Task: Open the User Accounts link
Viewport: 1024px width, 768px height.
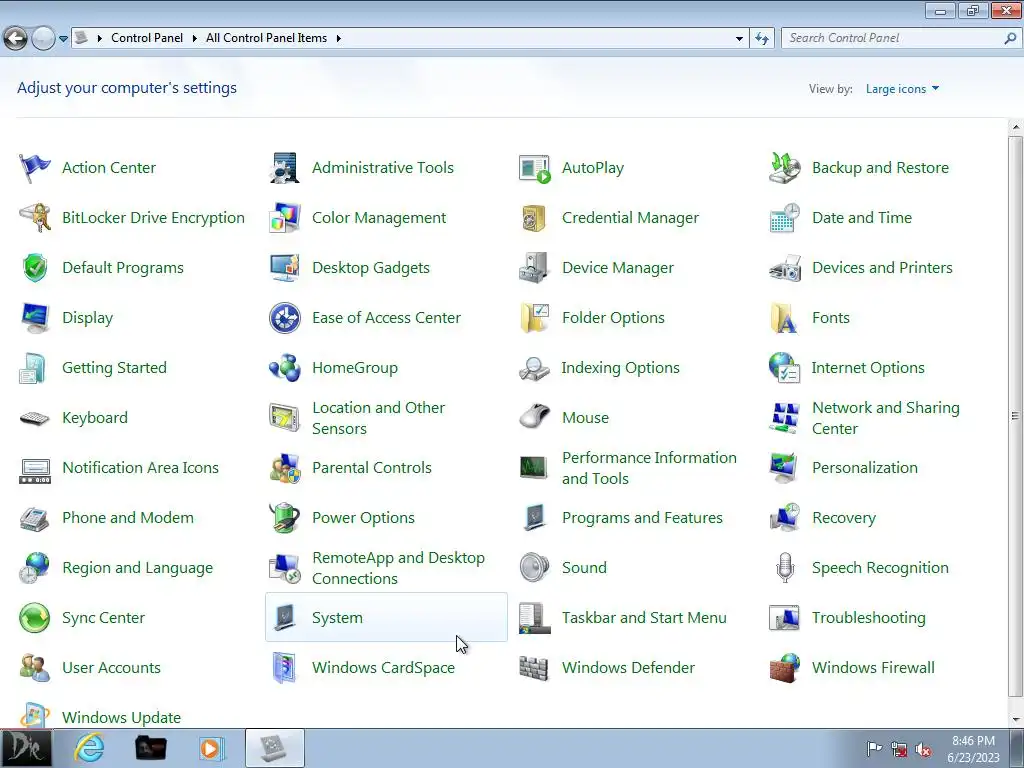Action: pyautogui.click(x=111, y=668)
